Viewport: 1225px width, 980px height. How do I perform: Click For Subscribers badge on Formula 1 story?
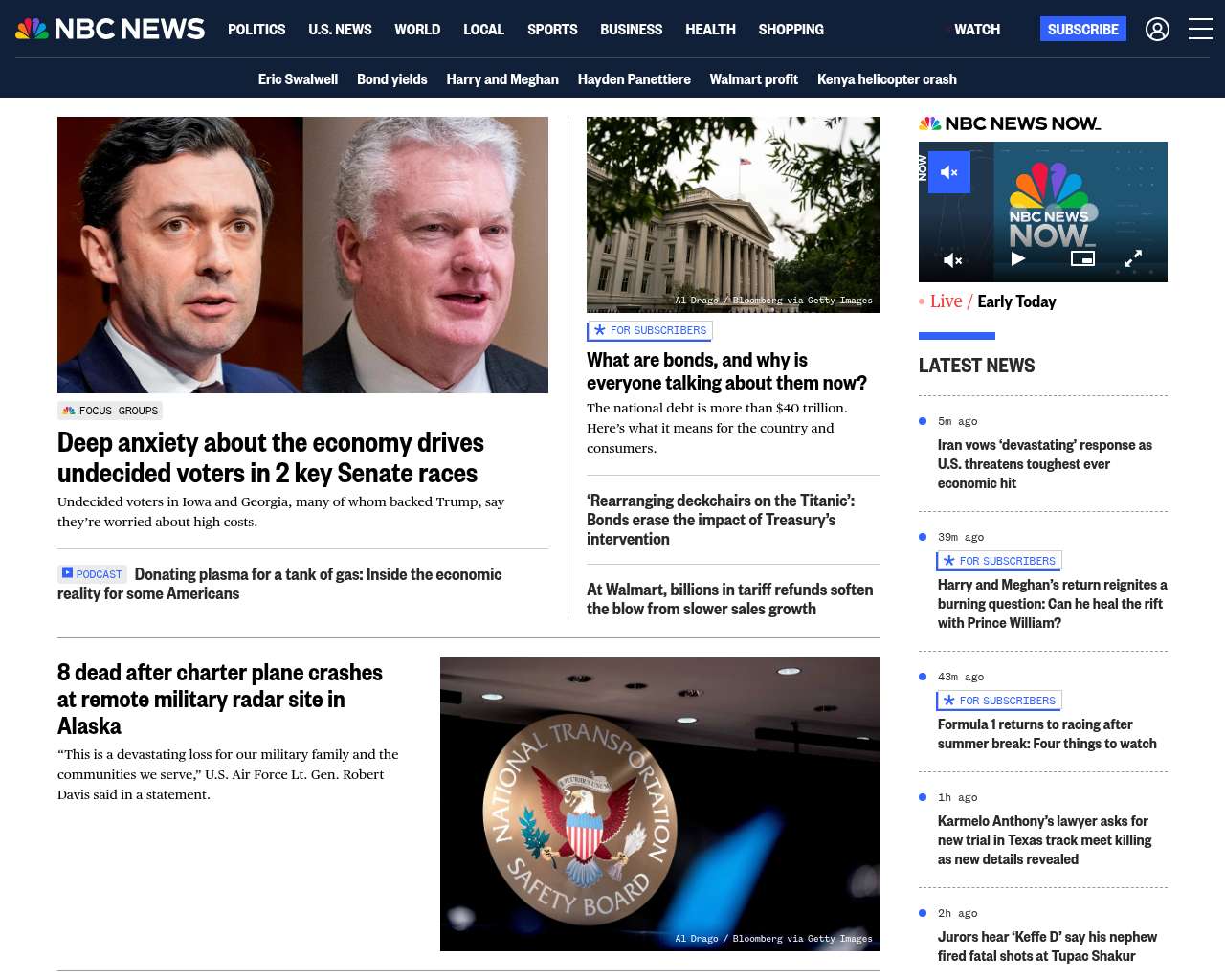(999, 701)
